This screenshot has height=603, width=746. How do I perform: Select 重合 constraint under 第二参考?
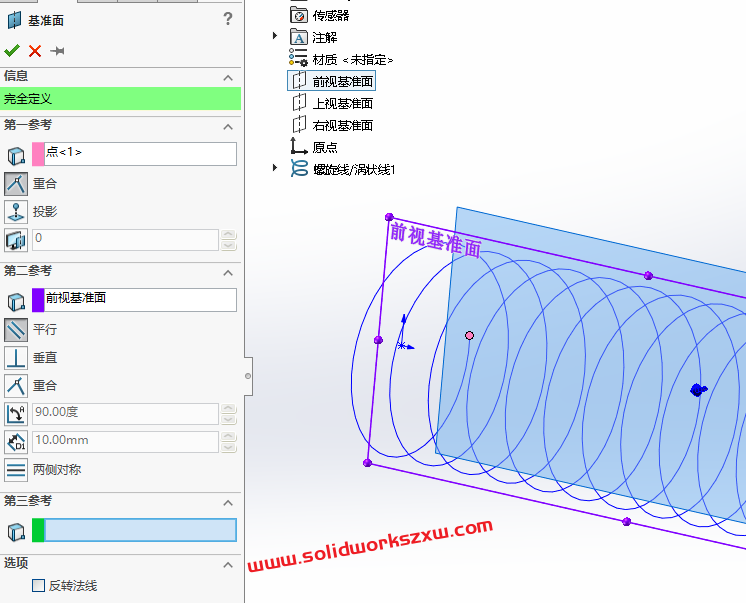tap(16, 386)
